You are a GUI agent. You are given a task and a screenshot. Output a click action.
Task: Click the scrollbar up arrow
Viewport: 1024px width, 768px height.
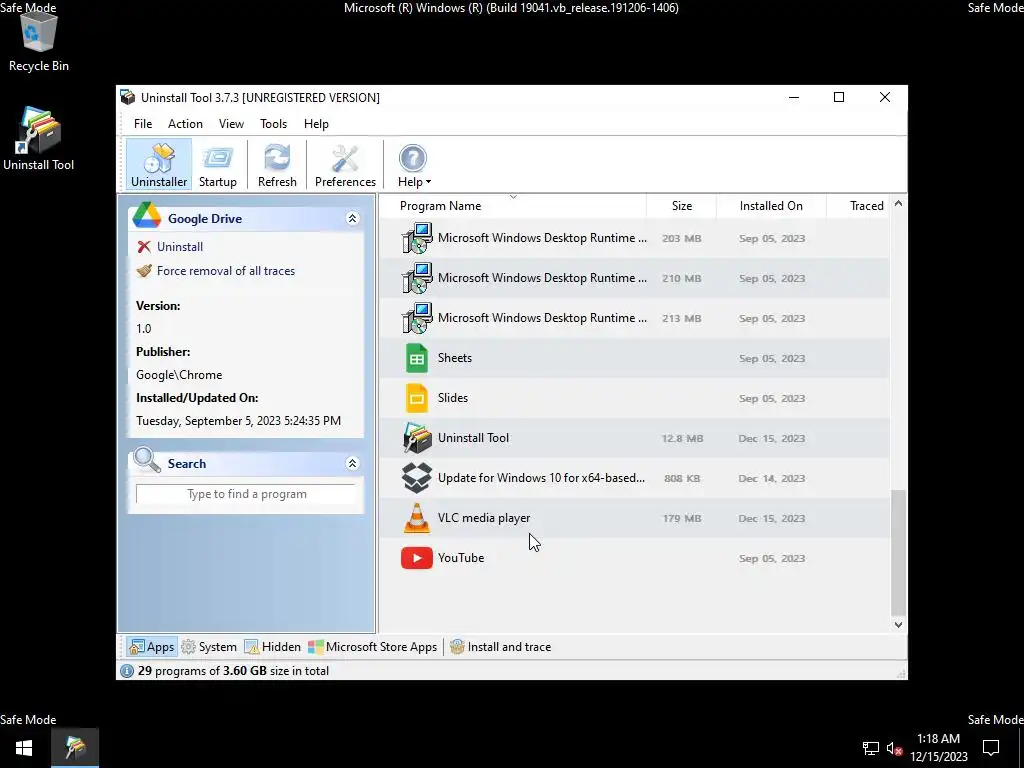coord(899,203)
